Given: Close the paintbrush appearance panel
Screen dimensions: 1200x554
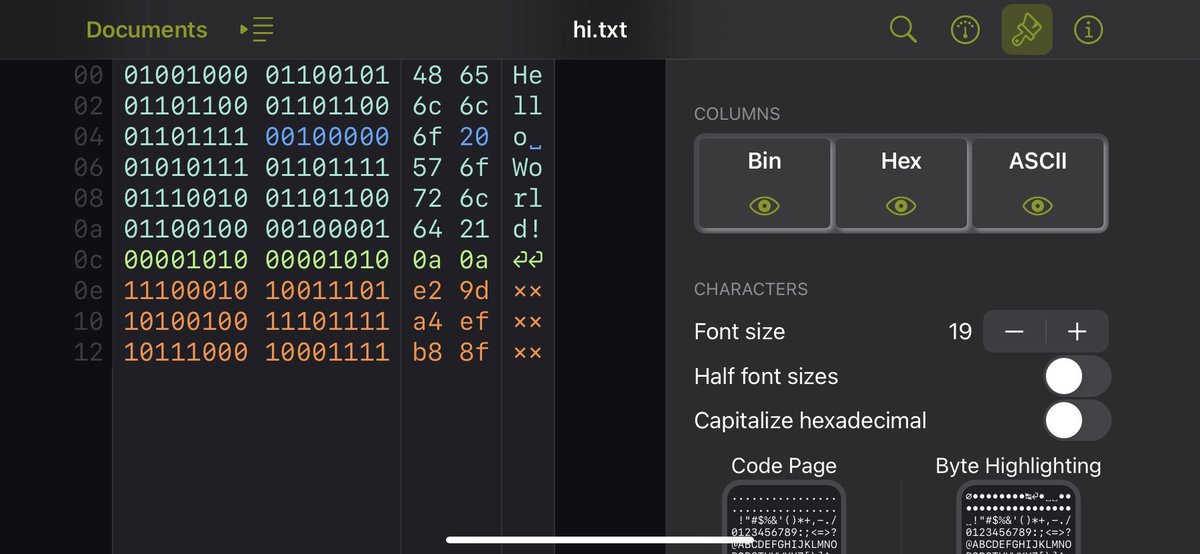Looking at the screenshot, I should point(1027,30).
